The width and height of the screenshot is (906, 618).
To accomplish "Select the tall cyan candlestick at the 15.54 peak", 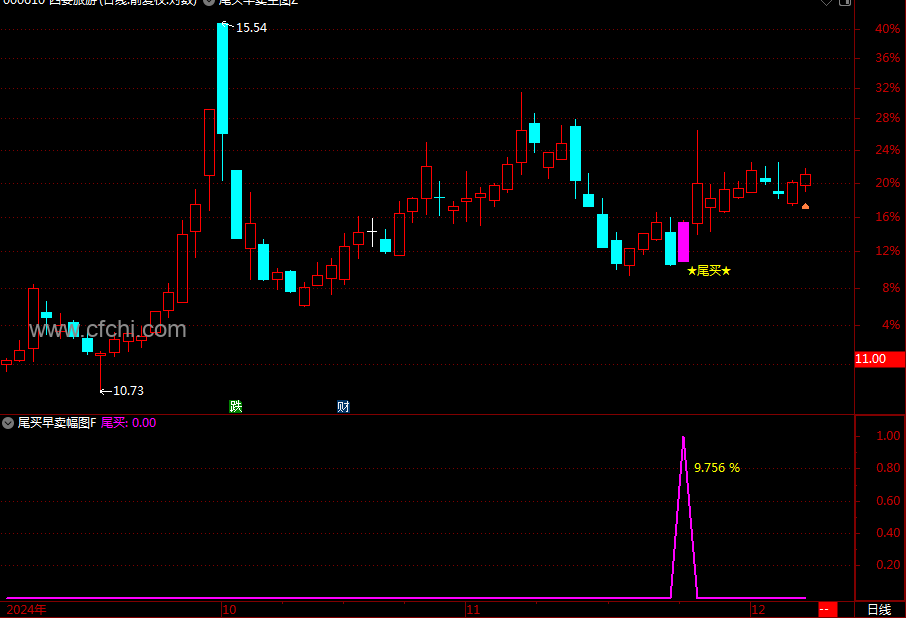I will click(222, 79).
